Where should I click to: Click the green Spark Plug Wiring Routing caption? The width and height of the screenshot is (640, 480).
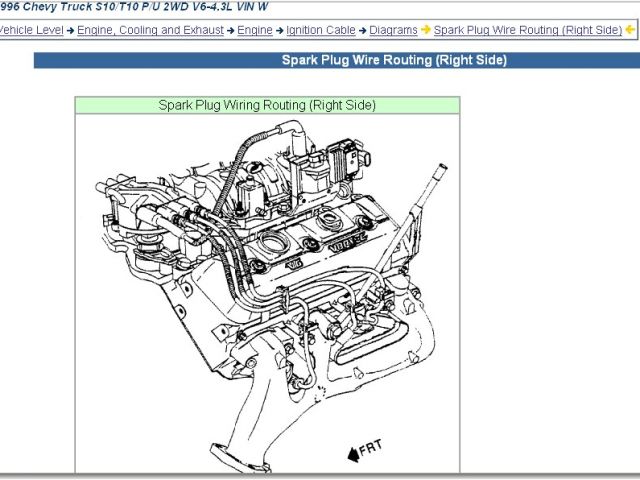267,104
